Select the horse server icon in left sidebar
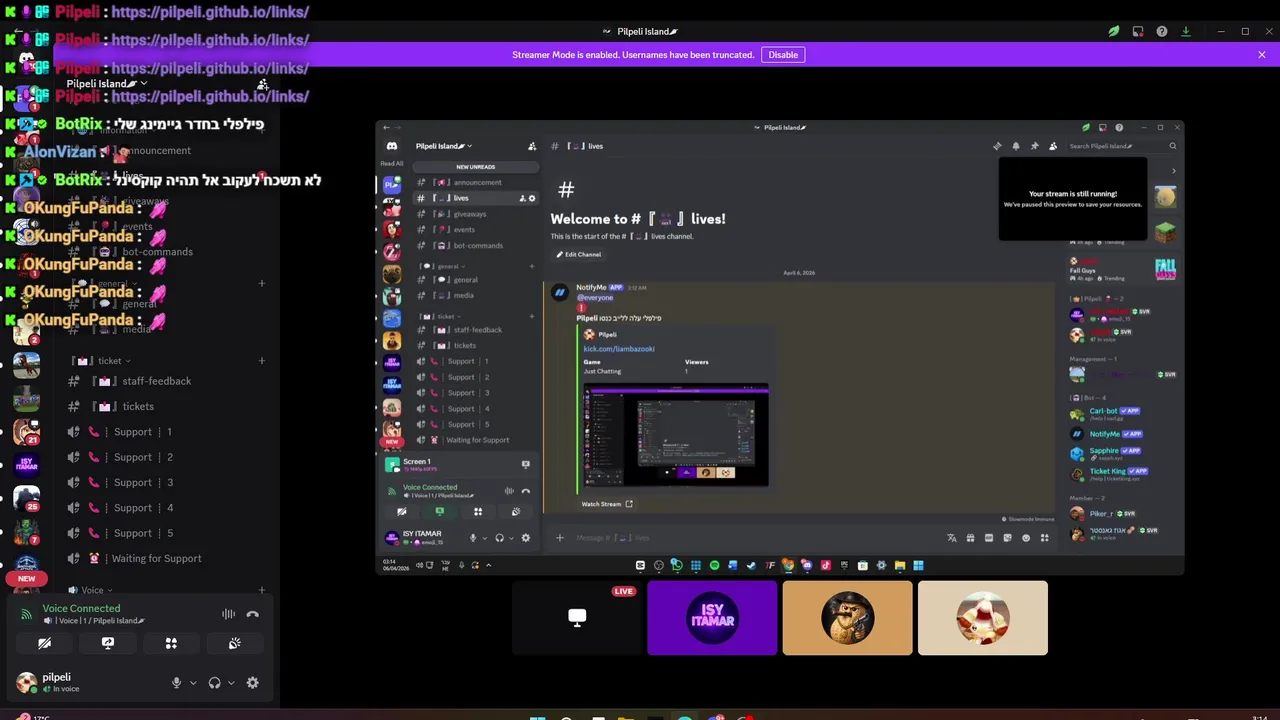 pos(27,365)
